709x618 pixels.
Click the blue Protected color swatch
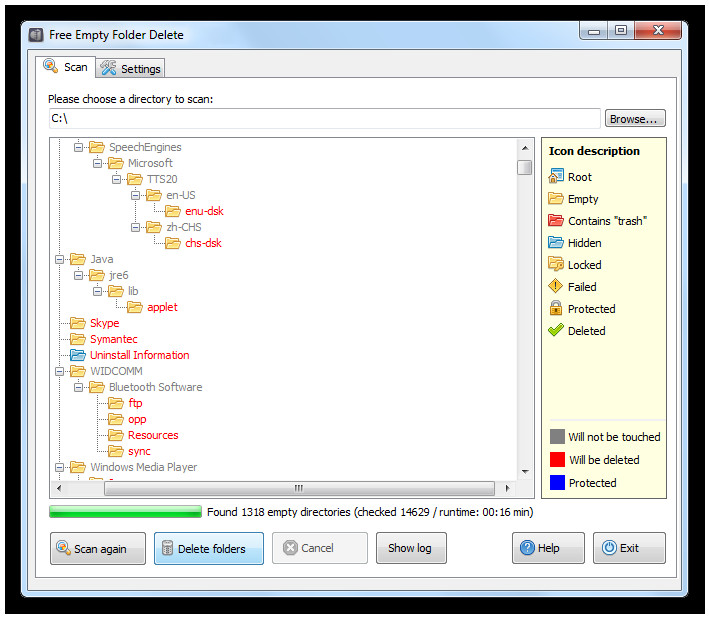pos(557,482)
